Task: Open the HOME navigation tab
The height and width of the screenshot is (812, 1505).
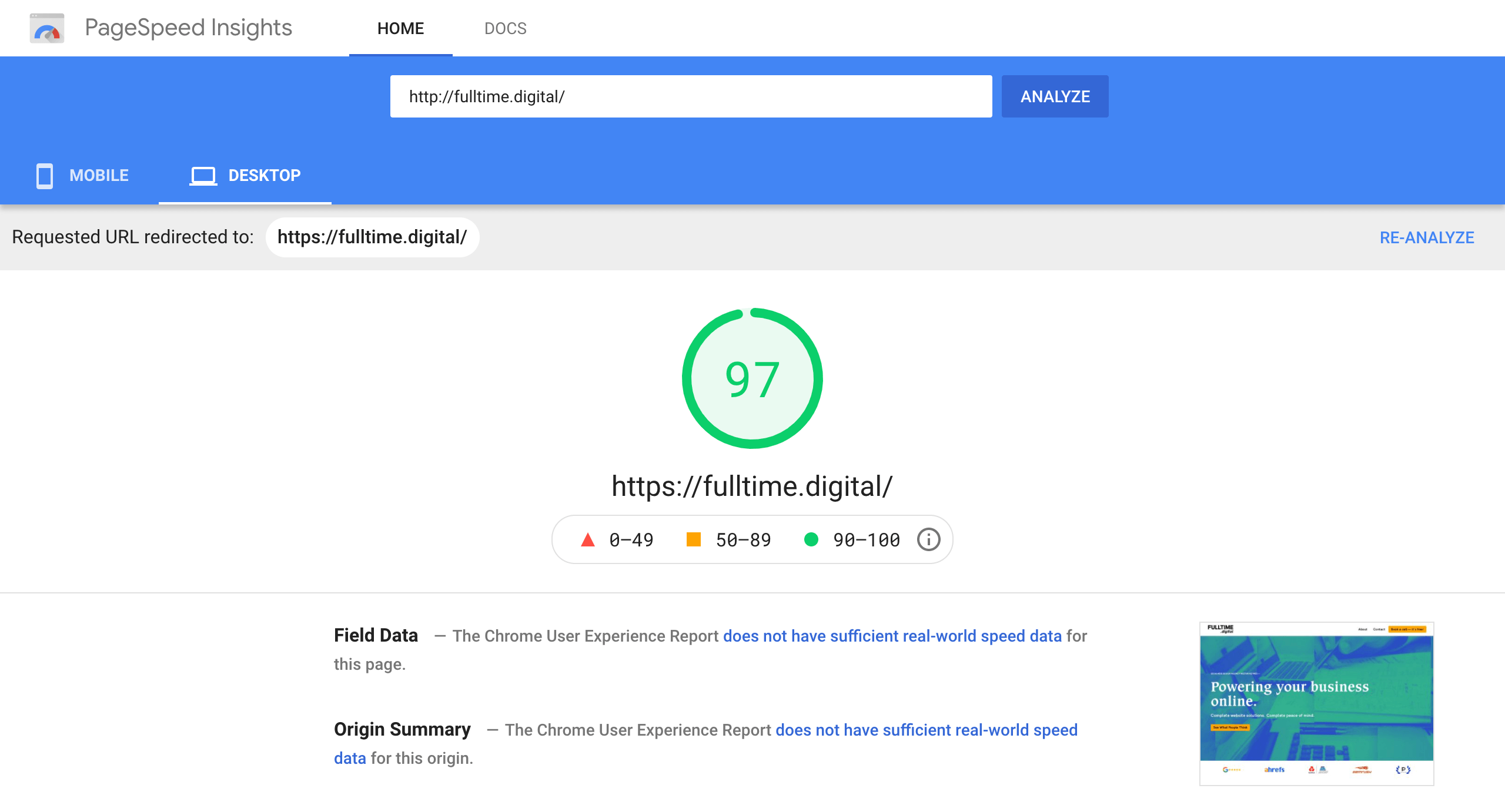Action: tap(400, 28)
